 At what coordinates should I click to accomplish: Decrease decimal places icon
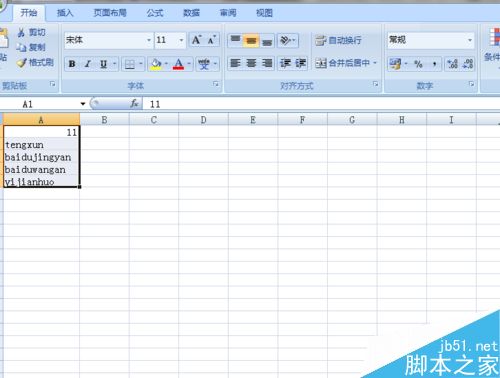tap(468, 64)
